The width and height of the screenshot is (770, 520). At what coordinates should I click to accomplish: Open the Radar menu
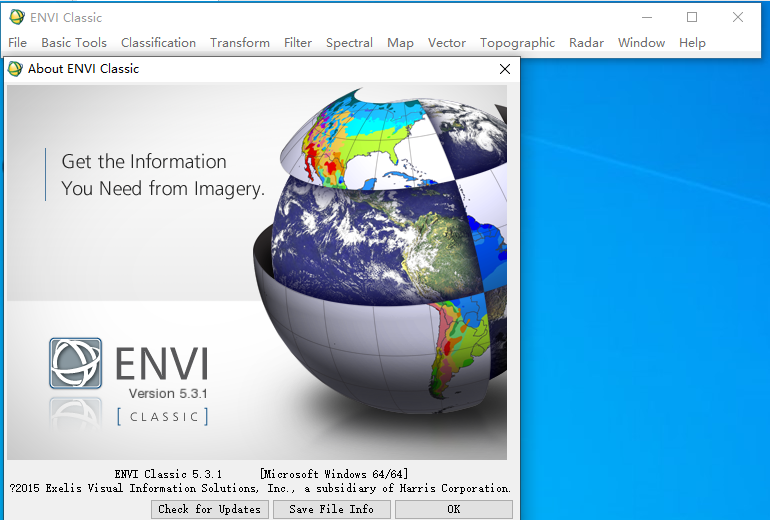coord(586,43)
